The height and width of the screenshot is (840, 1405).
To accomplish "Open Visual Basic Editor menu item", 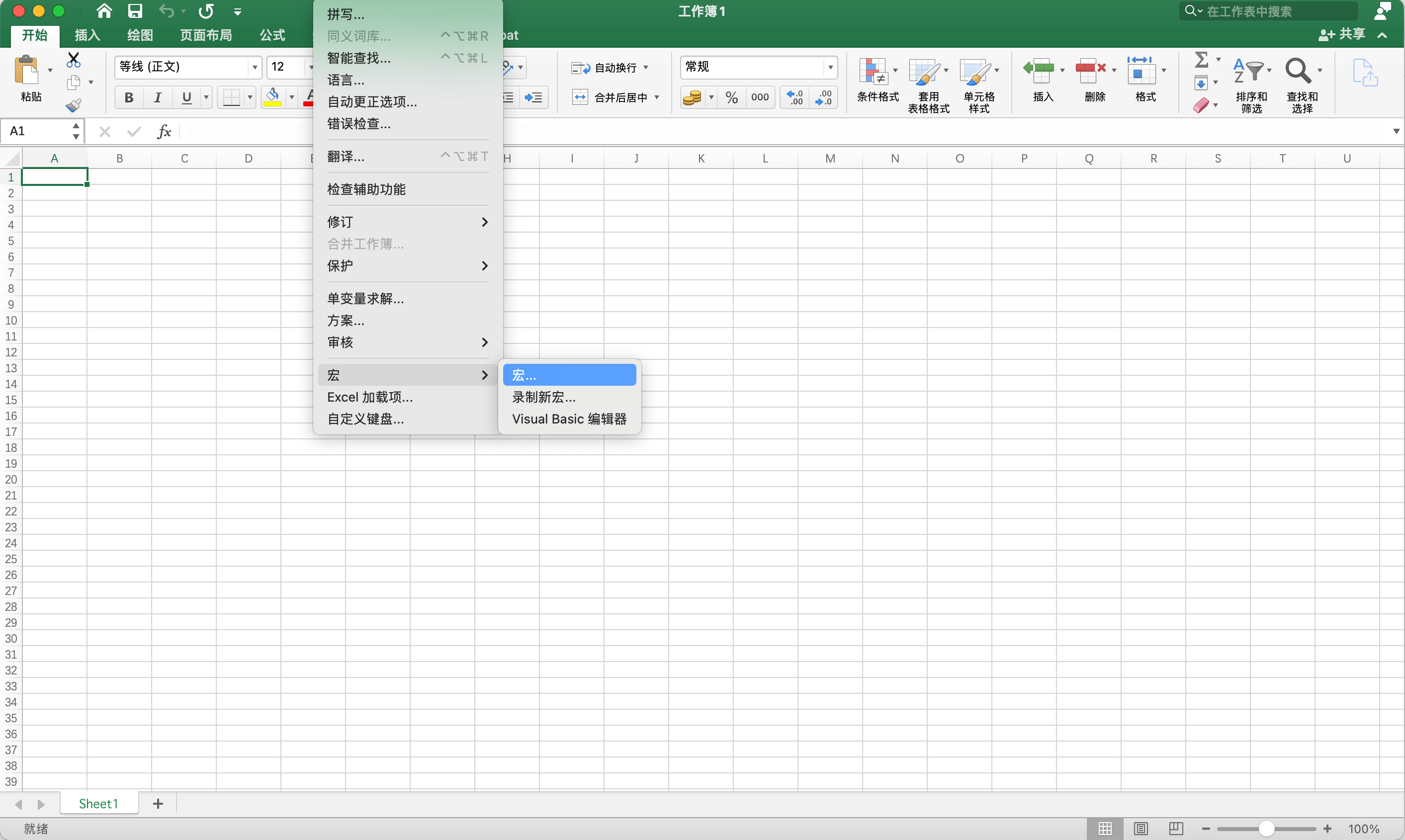I will (x=569, y=419).
